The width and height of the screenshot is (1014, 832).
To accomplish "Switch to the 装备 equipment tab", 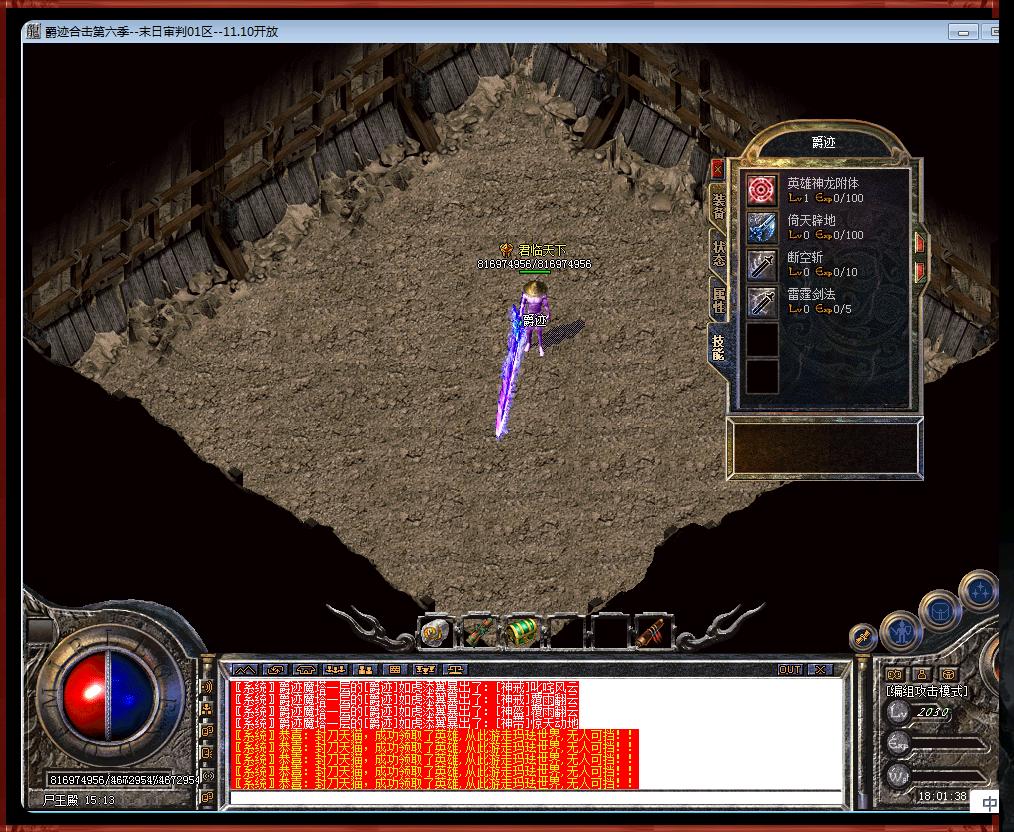I will point(718,204).
